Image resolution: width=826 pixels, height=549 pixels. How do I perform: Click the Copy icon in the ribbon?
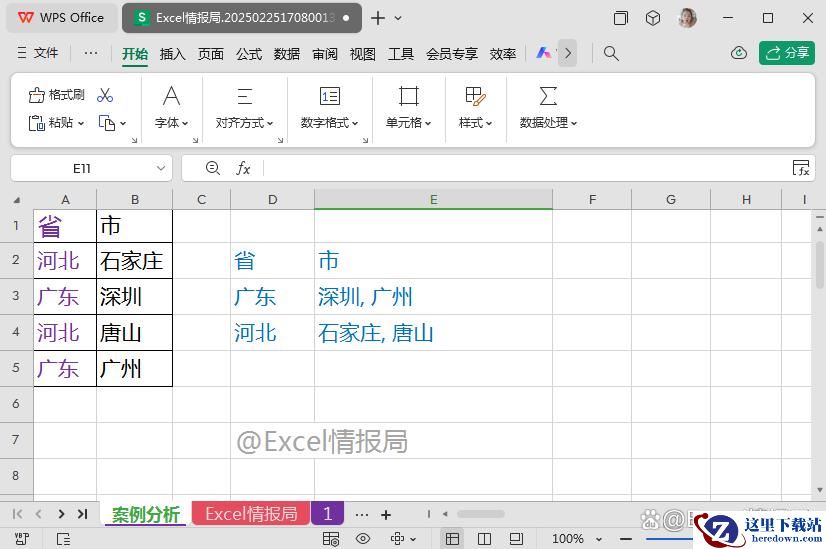(107, 123)
